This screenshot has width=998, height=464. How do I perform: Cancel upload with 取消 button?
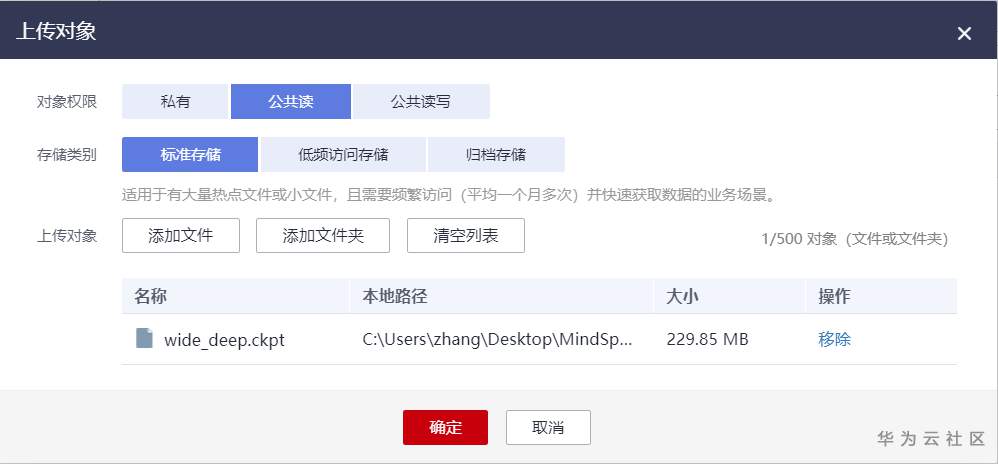click(x=548, y=427)
